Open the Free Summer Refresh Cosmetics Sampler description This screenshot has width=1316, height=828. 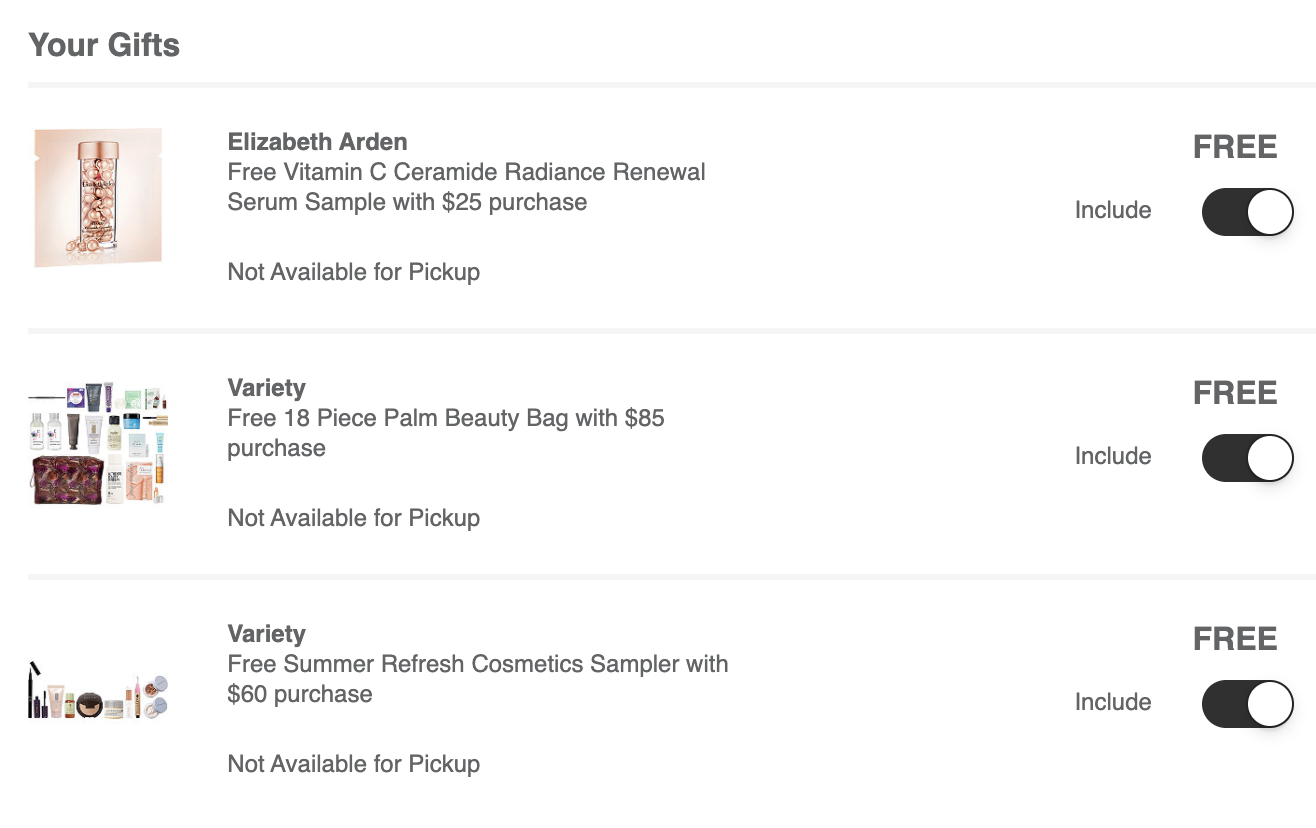[478, 679]
